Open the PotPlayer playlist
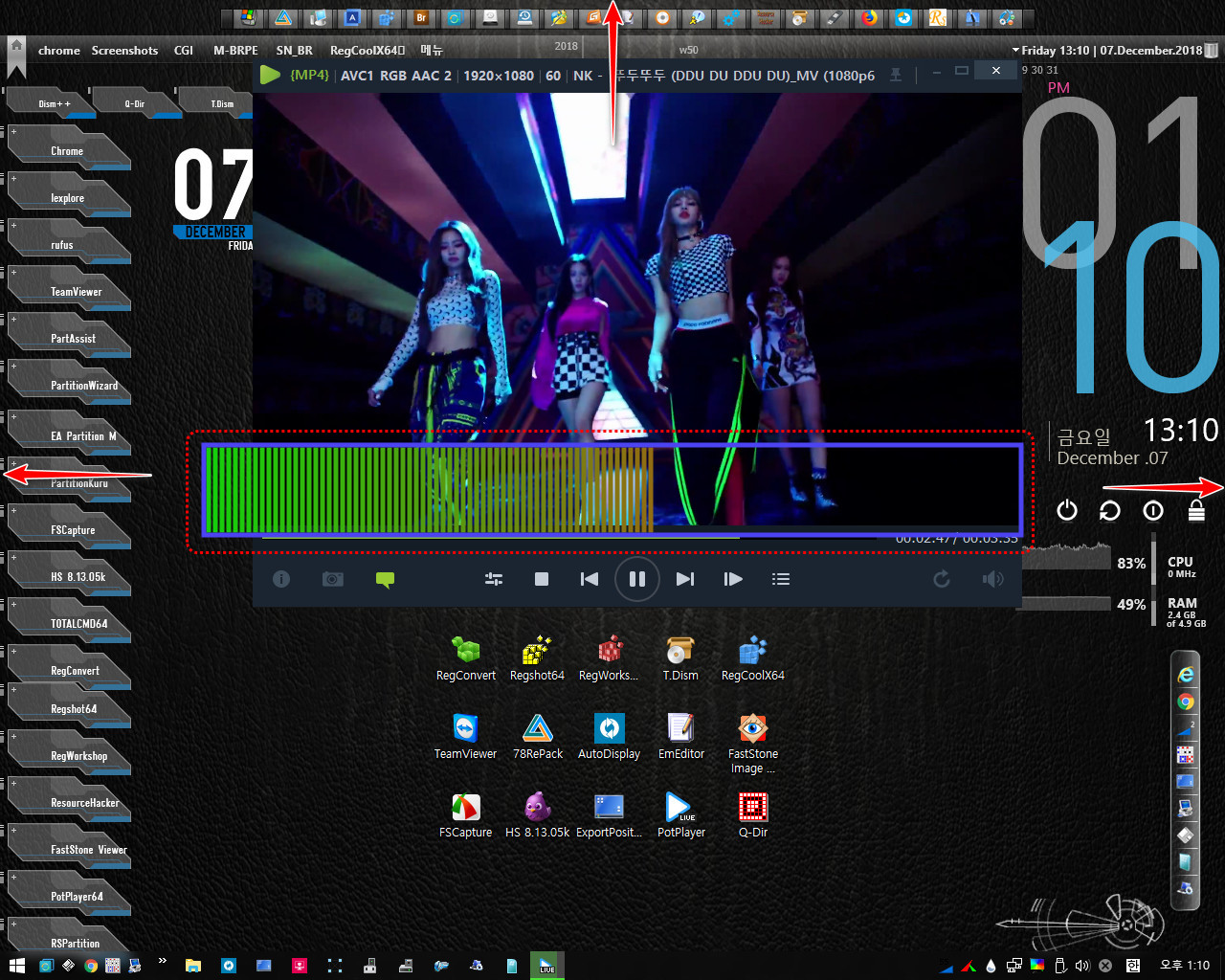This screenshot has height=980, width=1225. click(x=781, y=579)
